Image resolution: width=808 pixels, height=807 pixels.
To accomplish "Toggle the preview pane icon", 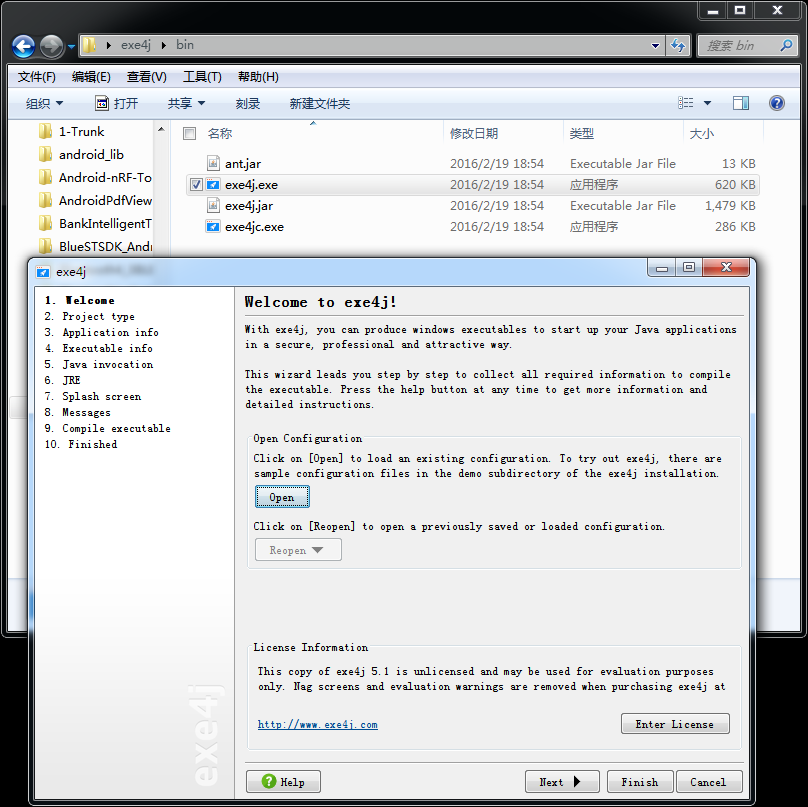I will tap(741, 103).
